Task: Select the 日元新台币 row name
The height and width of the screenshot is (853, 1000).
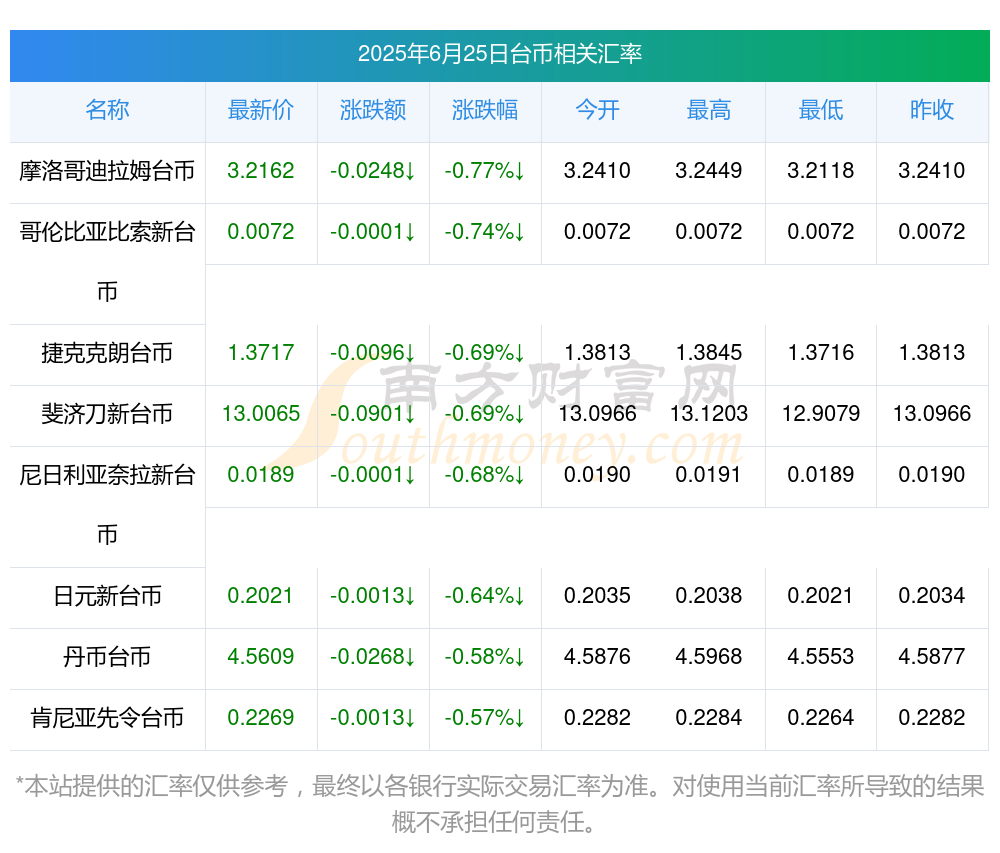Action: click(x=107, y=596)
